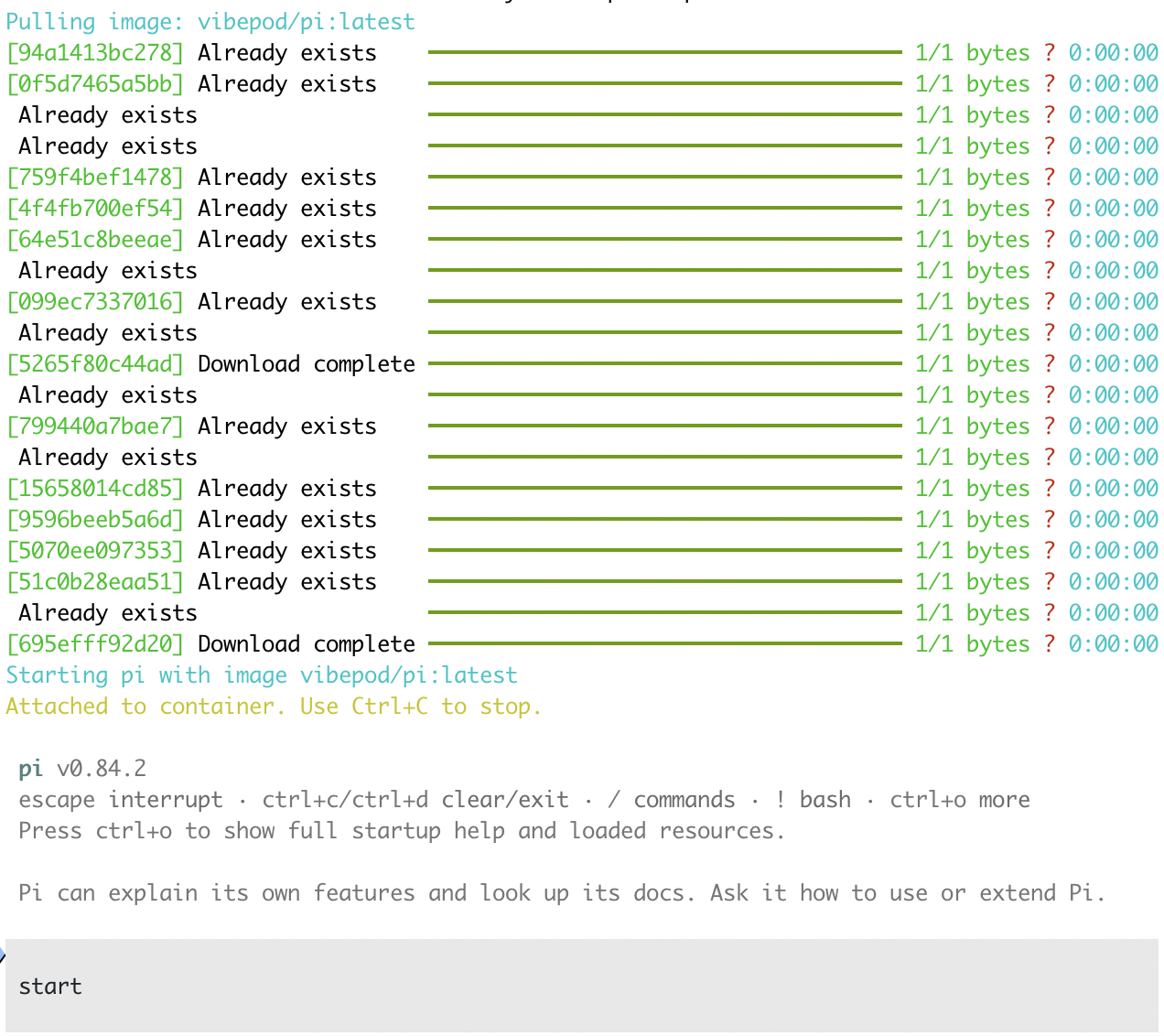
Task: Click the 'Pulling image: vibepod/pi:latest' line
Action: (210, 22)
